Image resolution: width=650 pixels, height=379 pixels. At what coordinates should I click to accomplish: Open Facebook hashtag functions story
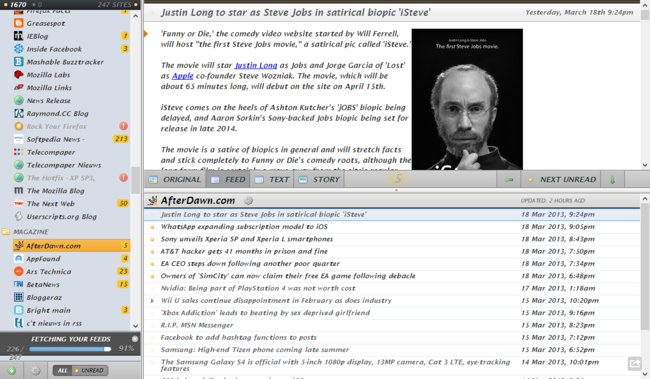point(392,338)
